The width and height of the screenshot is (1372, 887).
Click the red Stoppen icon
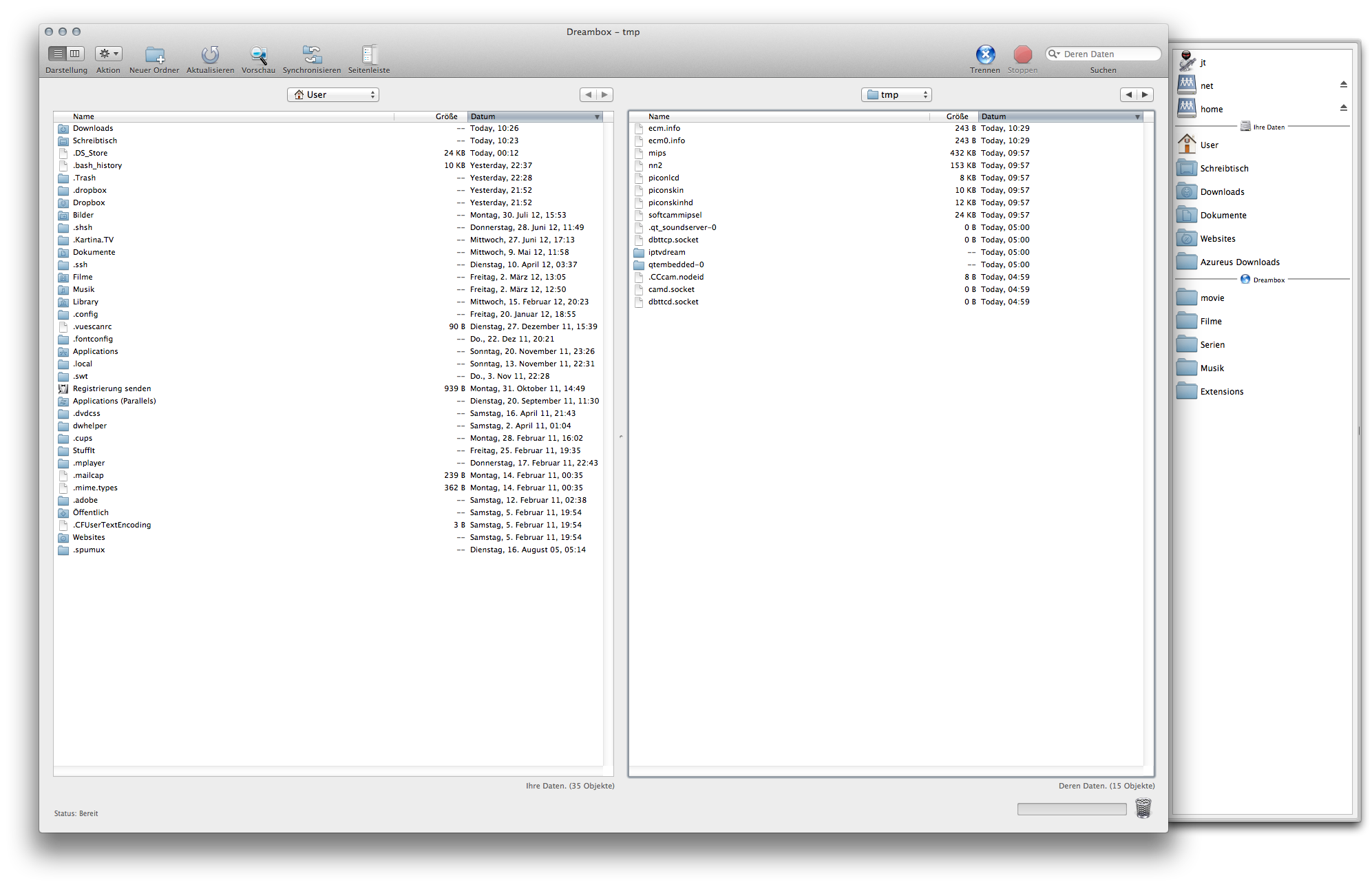(1022, 54)
